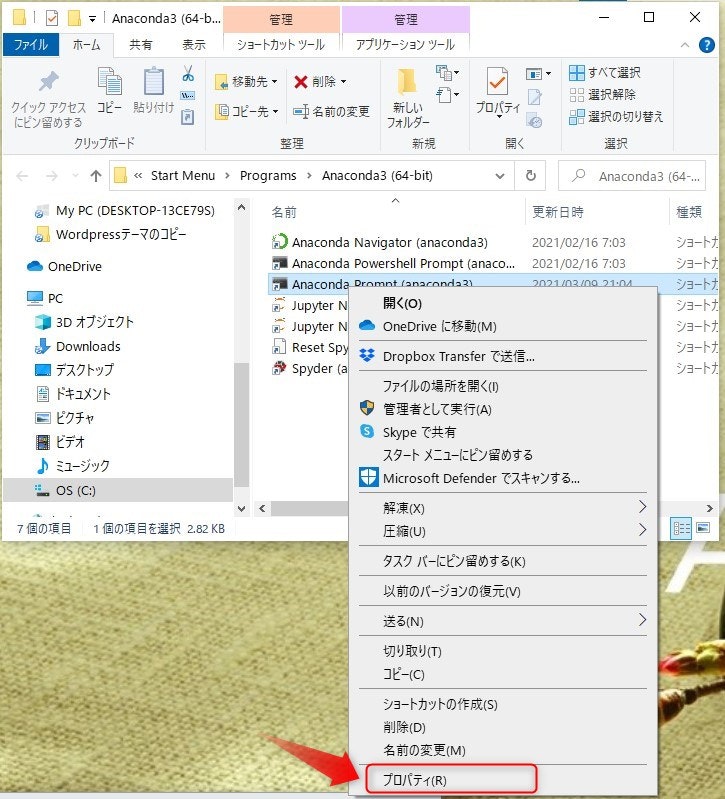The width and height of the screenshot is (725, 799).
Task: Refresh the Anaconda3 folder view
Action: (x=530, y=176)
